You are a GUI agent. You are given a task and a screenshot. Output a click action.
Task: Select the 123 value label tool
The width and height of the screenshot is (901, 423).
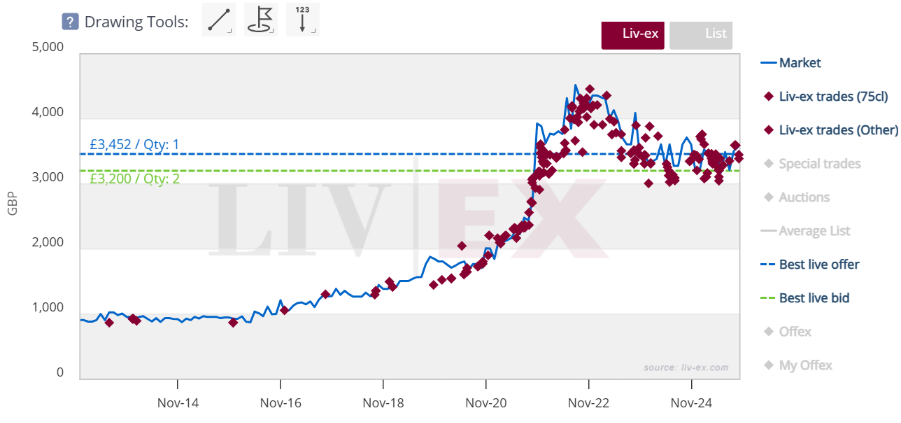(302, 20)
